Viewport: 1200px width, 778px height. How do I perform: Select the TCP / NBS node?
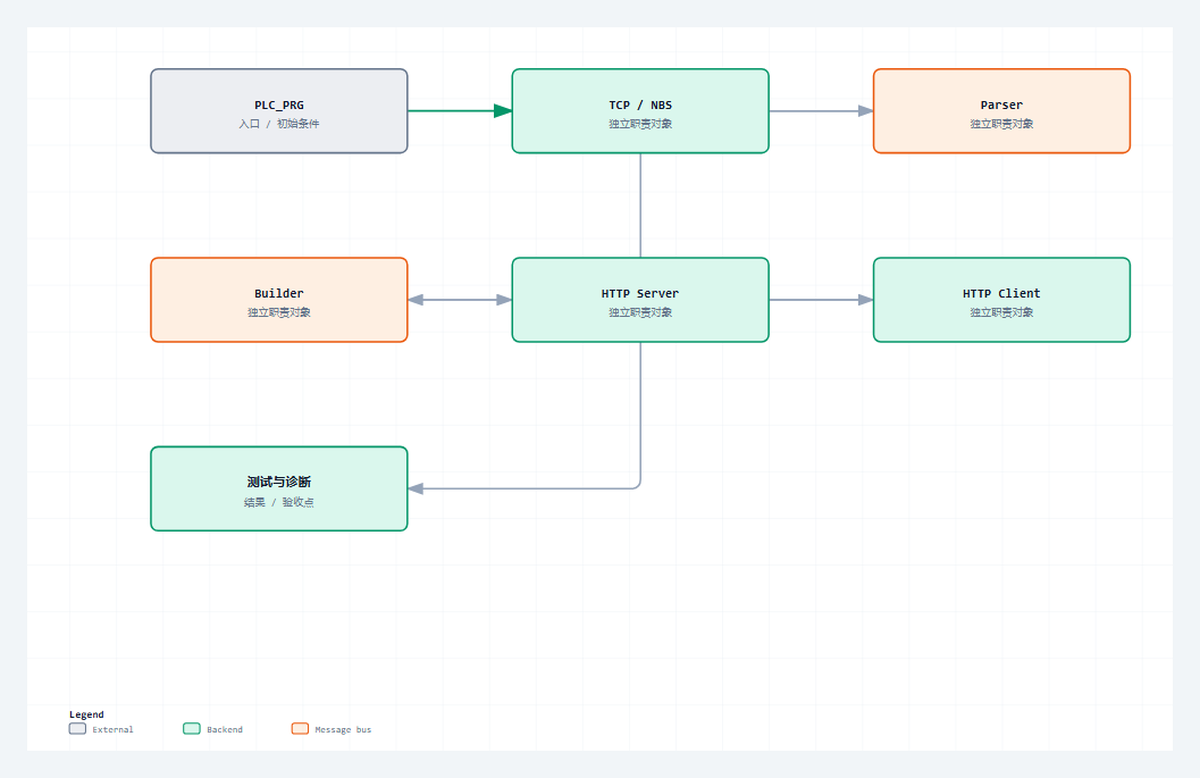(640, 111)
